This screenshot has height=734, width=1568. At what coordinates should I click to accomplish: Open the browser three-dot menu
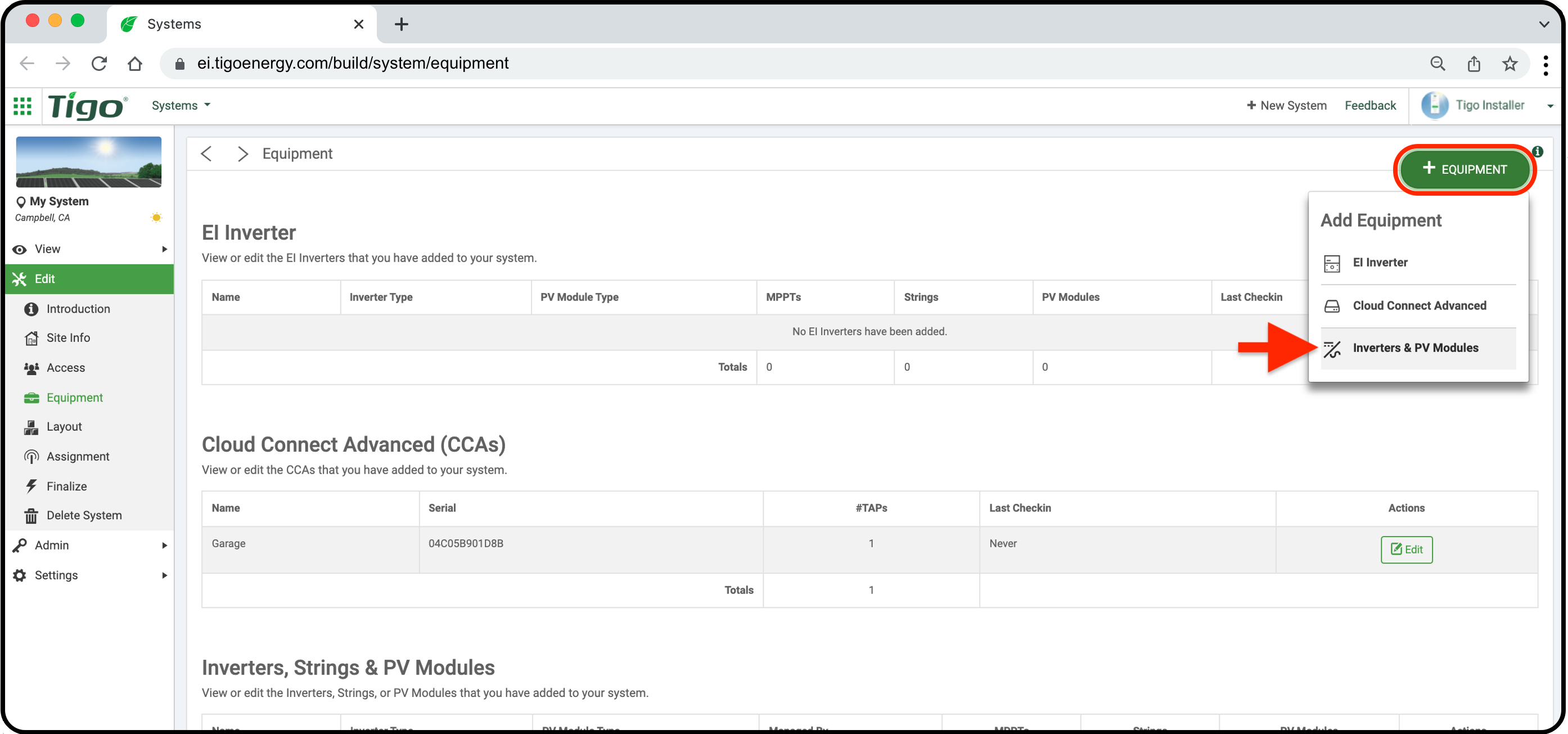point(1546,65)
